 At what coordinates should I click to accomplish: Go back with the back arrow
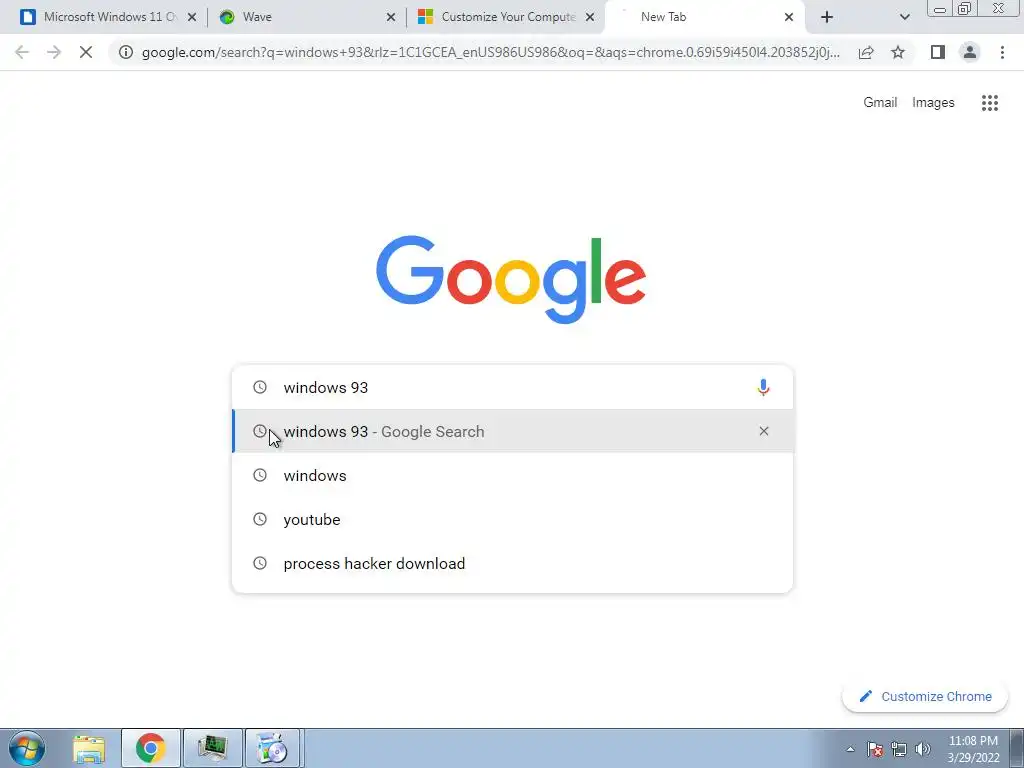click(x=22, y=52)
